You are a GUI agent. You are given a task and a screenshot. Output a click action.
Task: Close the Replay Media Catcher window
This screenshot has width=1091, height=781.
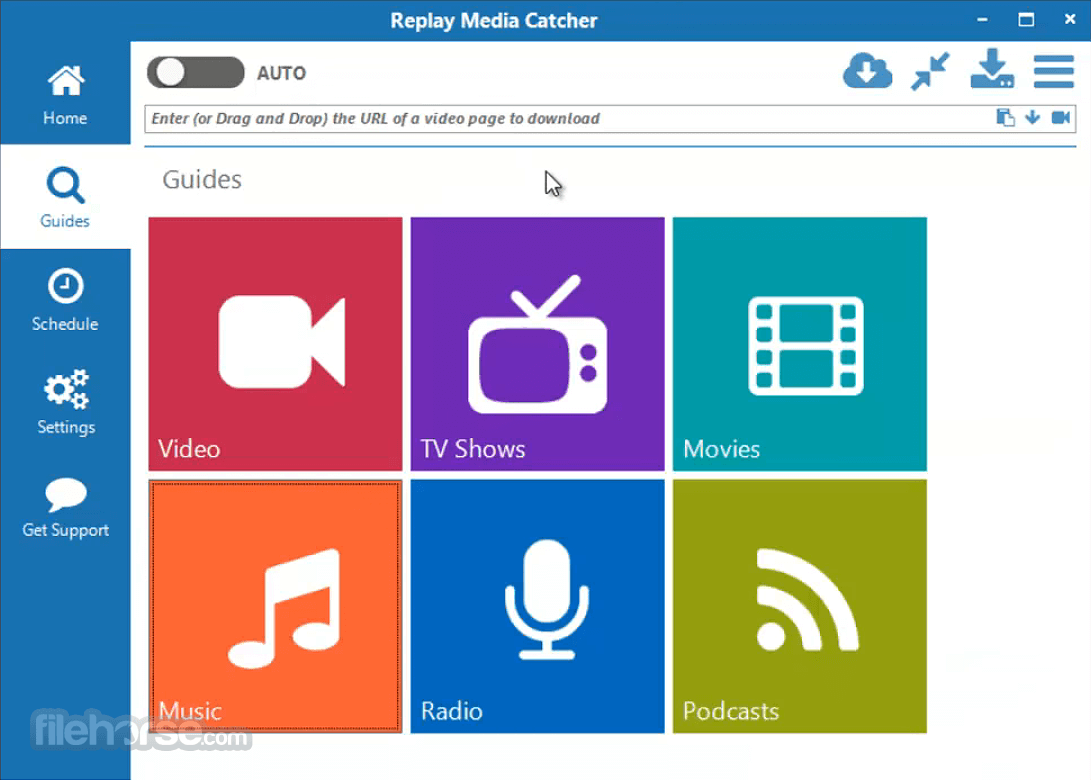1070,19
